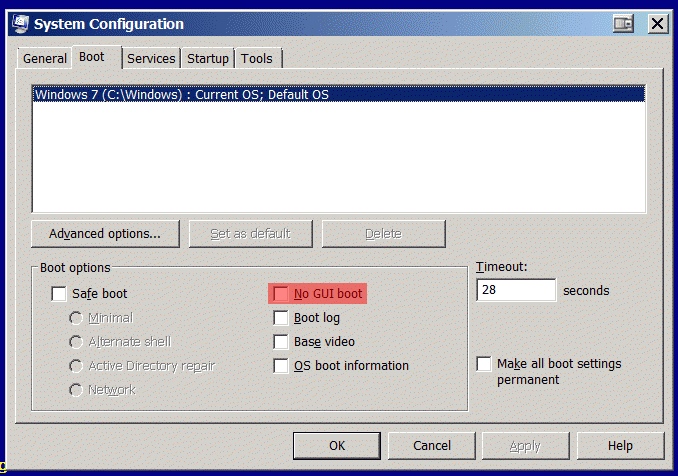This screenshot has width=678, height=476.
Task: Click the Timeout seconds field
Action: pos(516,290)
